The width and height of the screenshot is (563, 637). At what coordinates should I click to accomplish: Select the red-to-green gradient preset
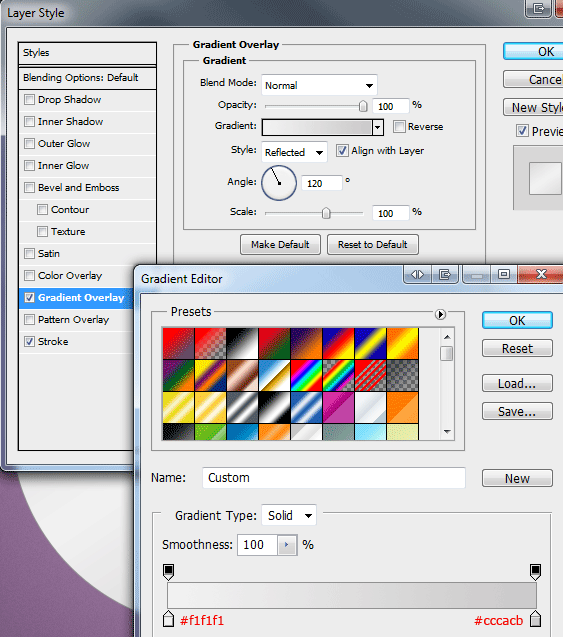[274, 344]
